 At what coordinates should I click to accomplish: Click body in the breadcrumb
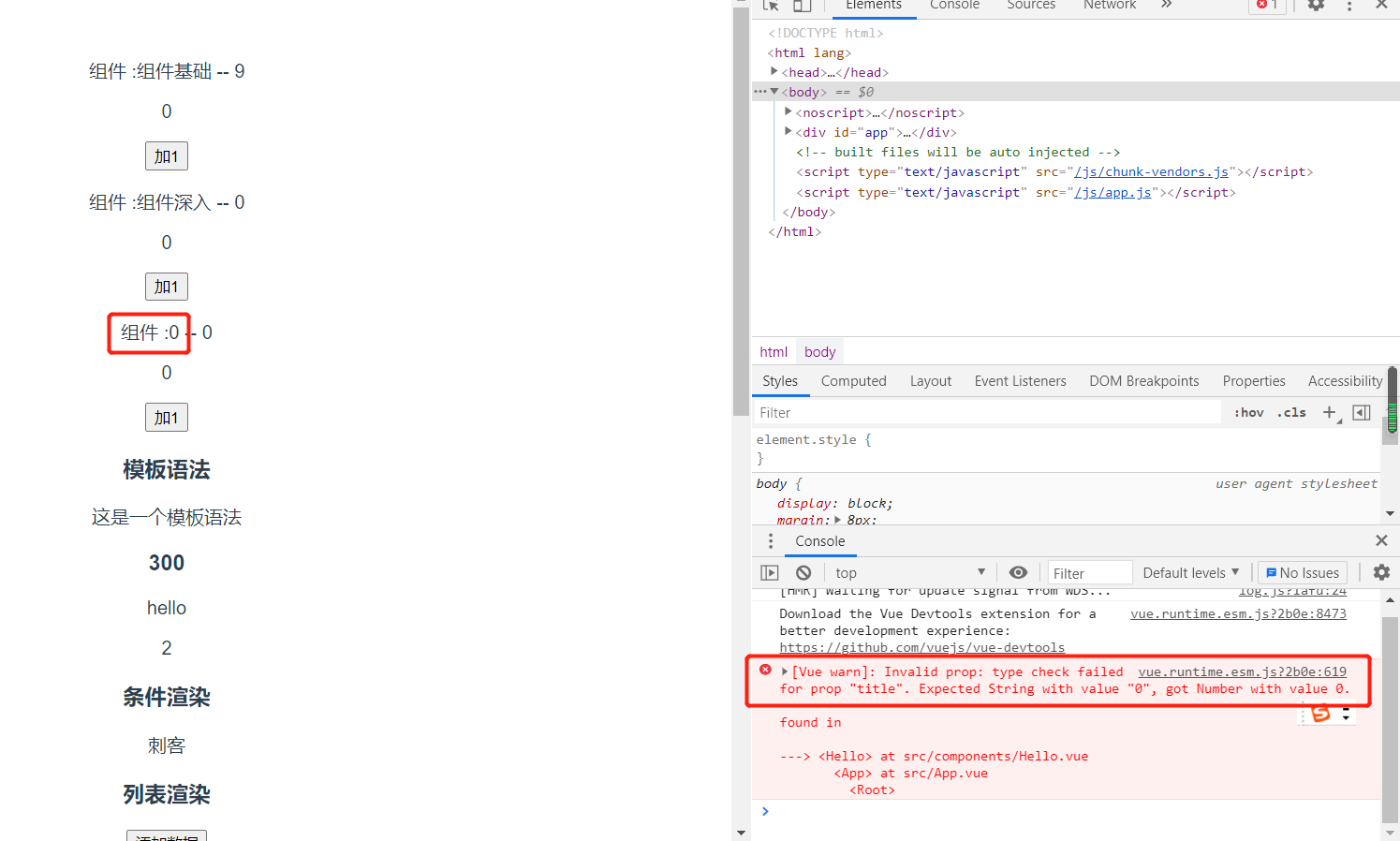(819, 352)
